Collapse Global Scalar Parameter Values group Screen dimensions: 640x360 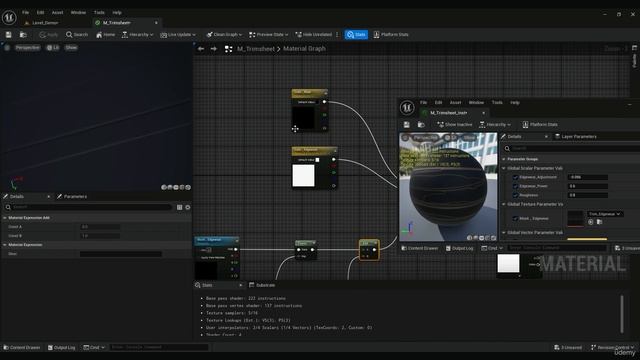504,168
